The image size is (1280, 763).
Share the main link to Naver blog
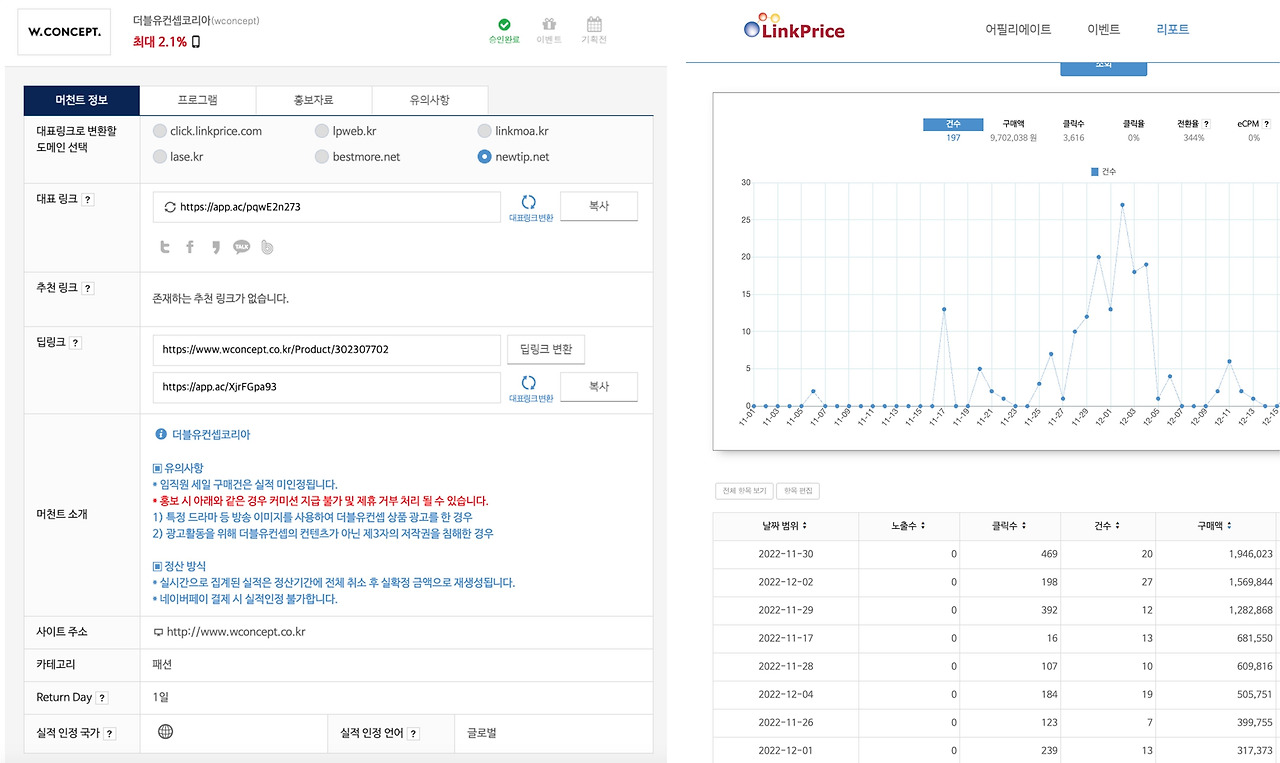click(x=267, y=247)
